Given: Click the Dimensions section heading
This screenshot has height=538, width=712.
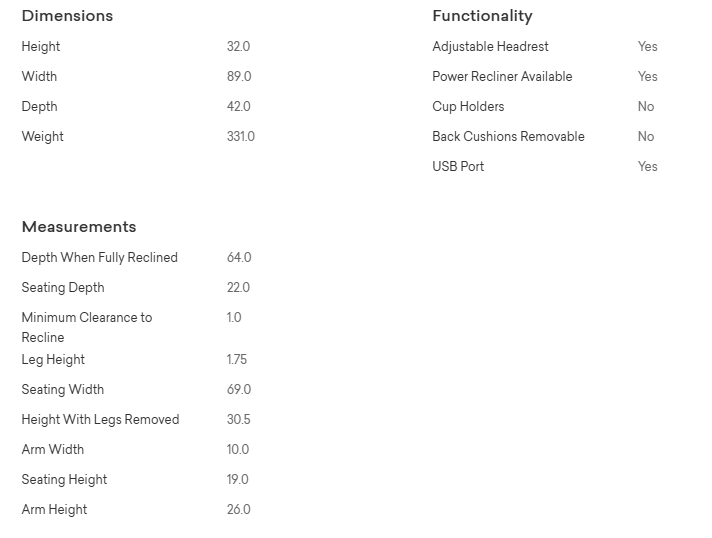Looking at the screenshot, I should (67, 16).
